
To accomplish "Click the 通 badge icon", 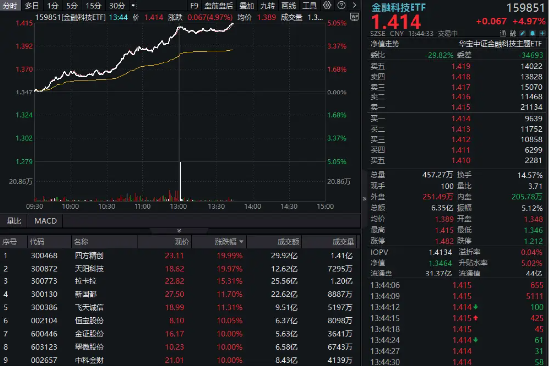I will (503, 33).
